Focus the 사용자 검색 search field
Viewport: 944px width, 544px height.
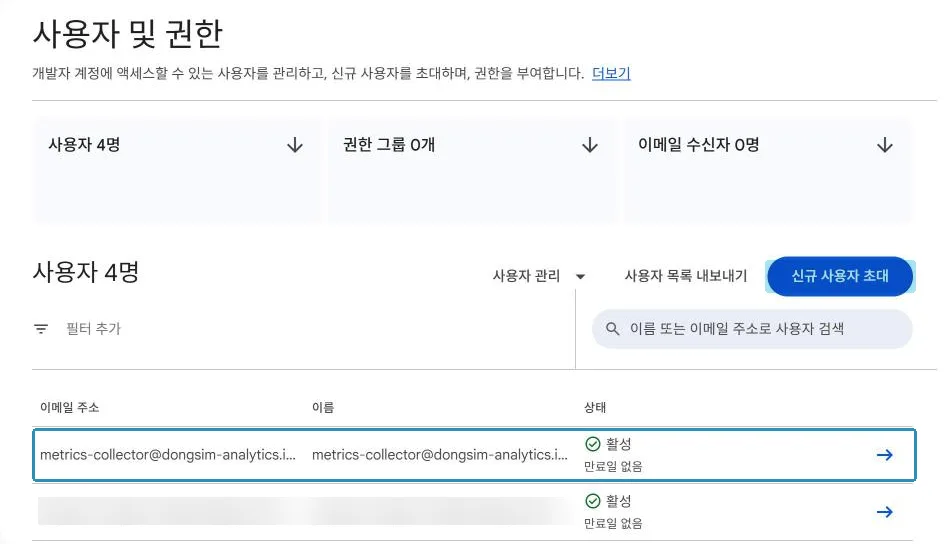pyautogui.click(x=752, y=329)
